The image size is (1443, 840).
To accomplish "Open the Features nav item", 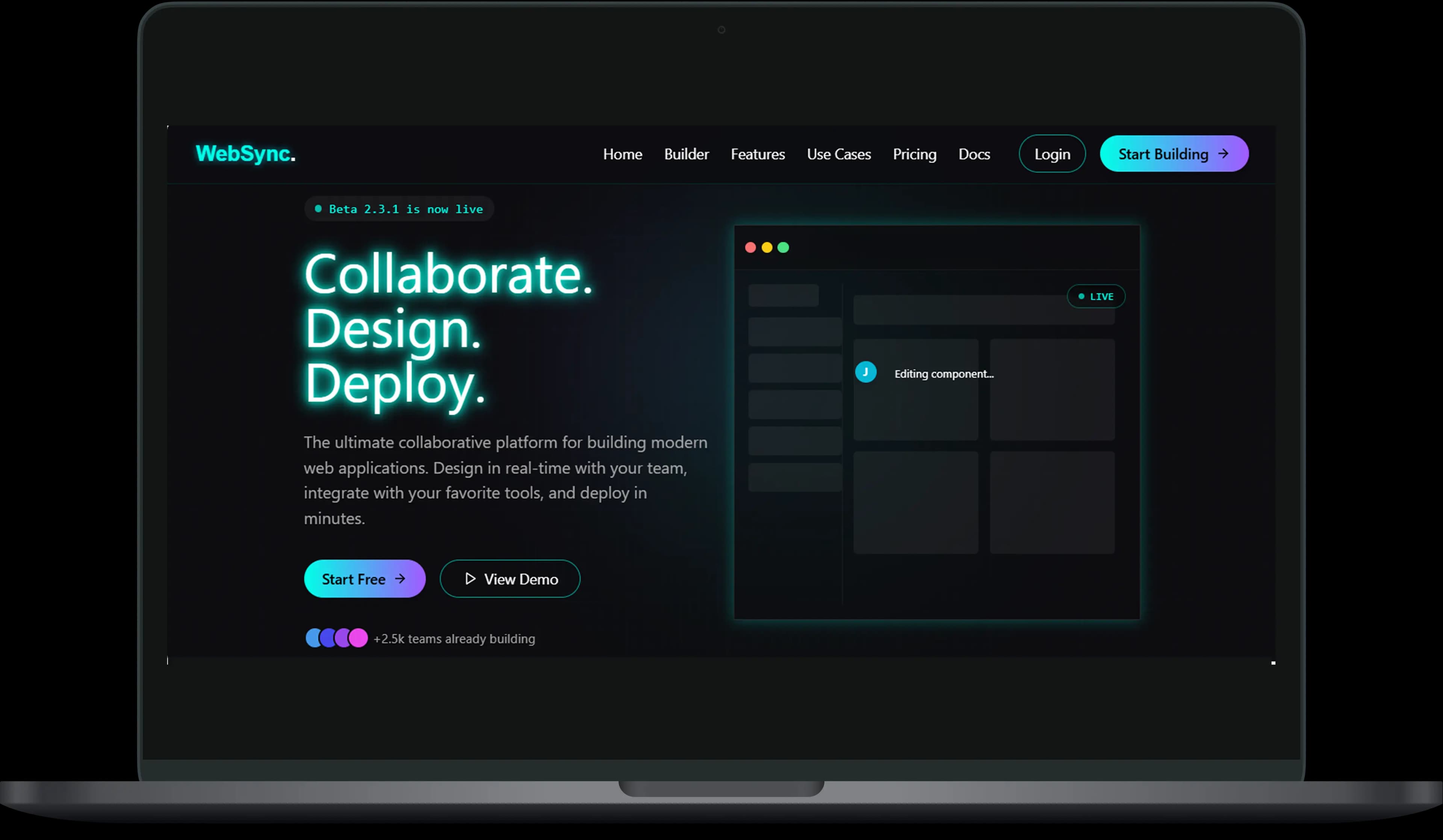I will click(758, 154).
